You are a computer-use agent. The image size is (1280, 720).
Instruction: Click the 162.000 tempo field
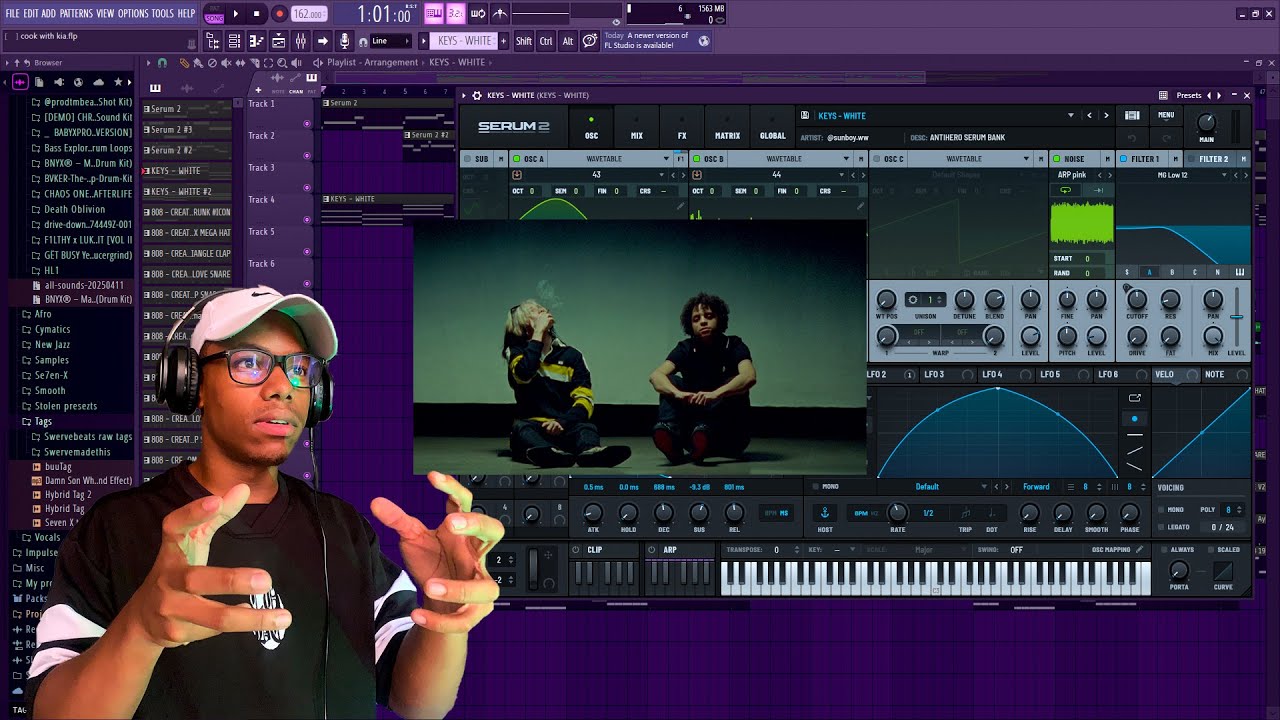click(x=309, y=14)
